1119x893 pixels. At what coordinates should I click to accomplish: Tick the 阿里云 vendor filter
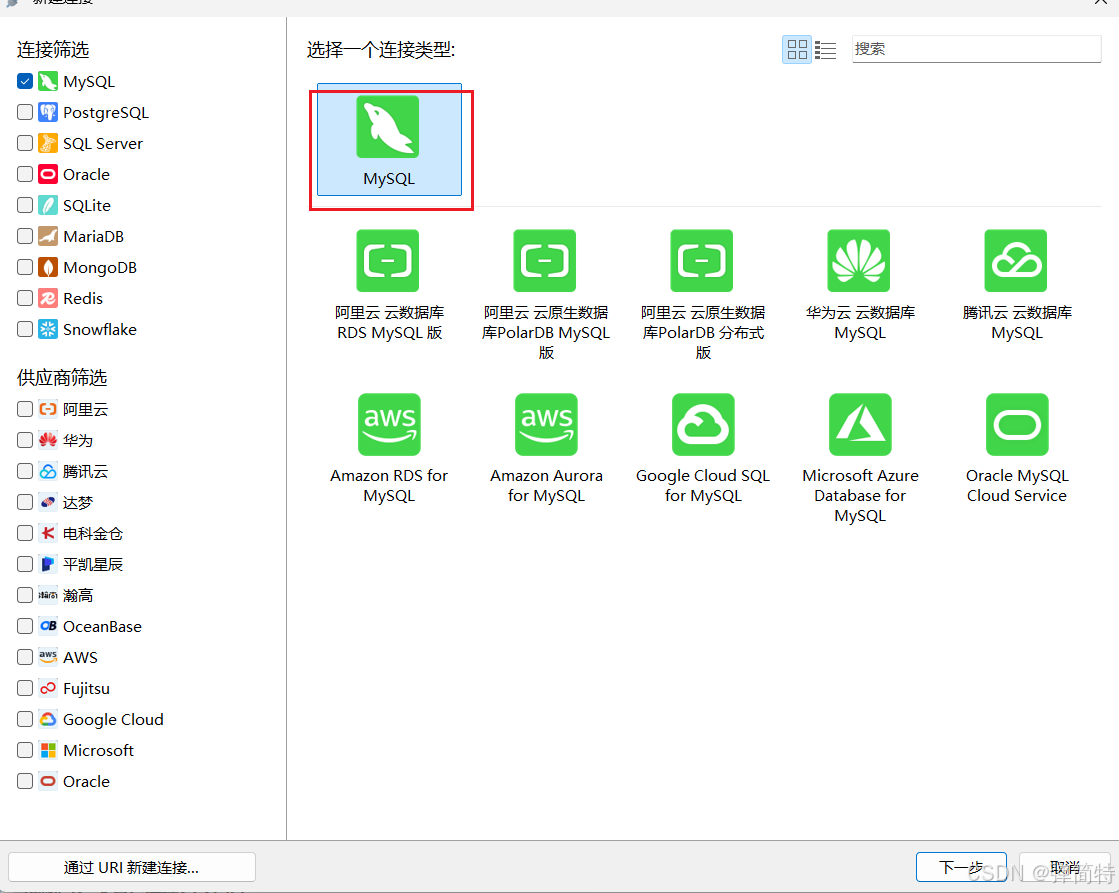click(x=25, y=409)
